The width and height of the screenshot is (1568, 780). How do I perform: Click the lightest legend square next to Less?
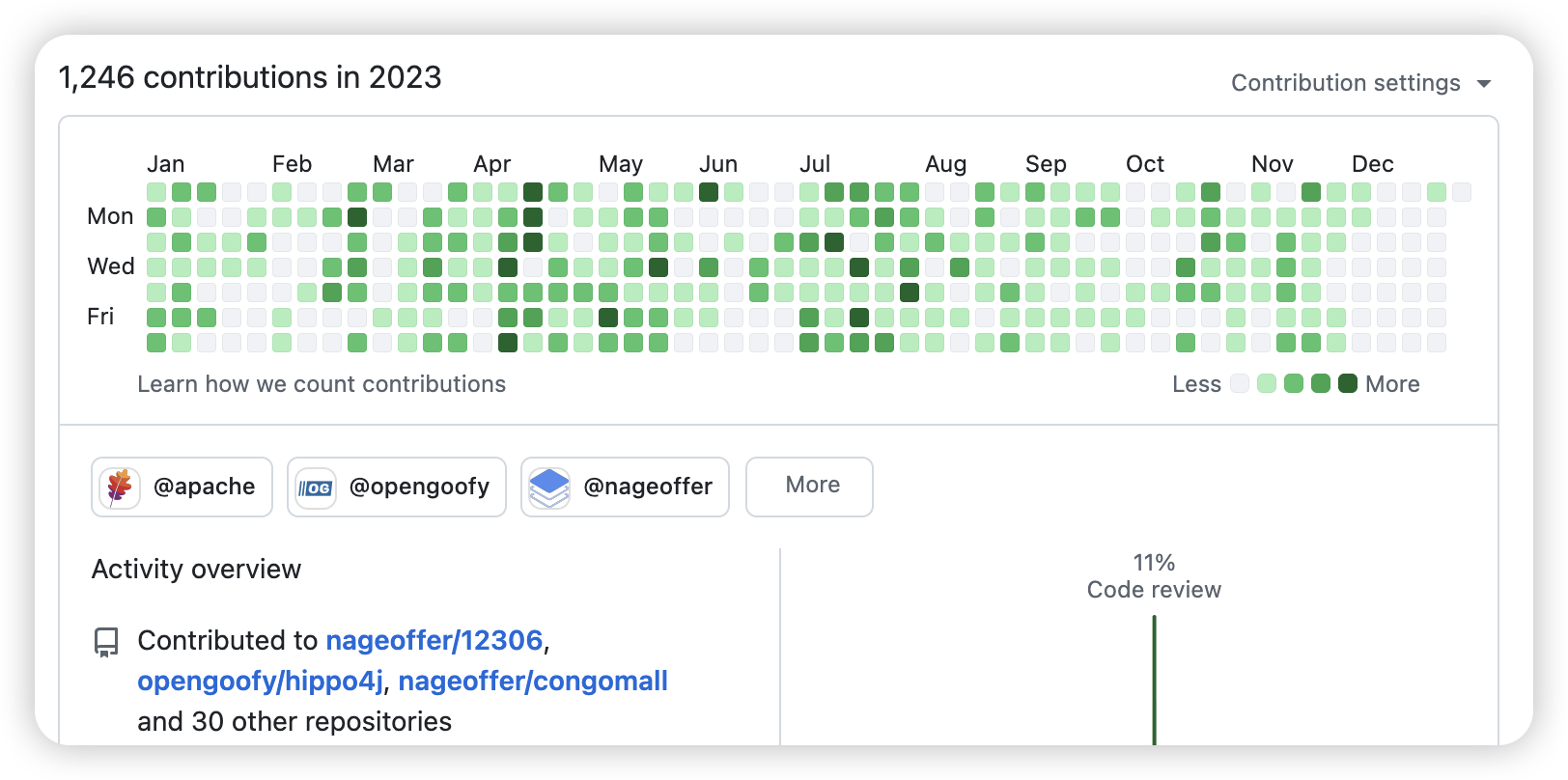[1240, 384]
